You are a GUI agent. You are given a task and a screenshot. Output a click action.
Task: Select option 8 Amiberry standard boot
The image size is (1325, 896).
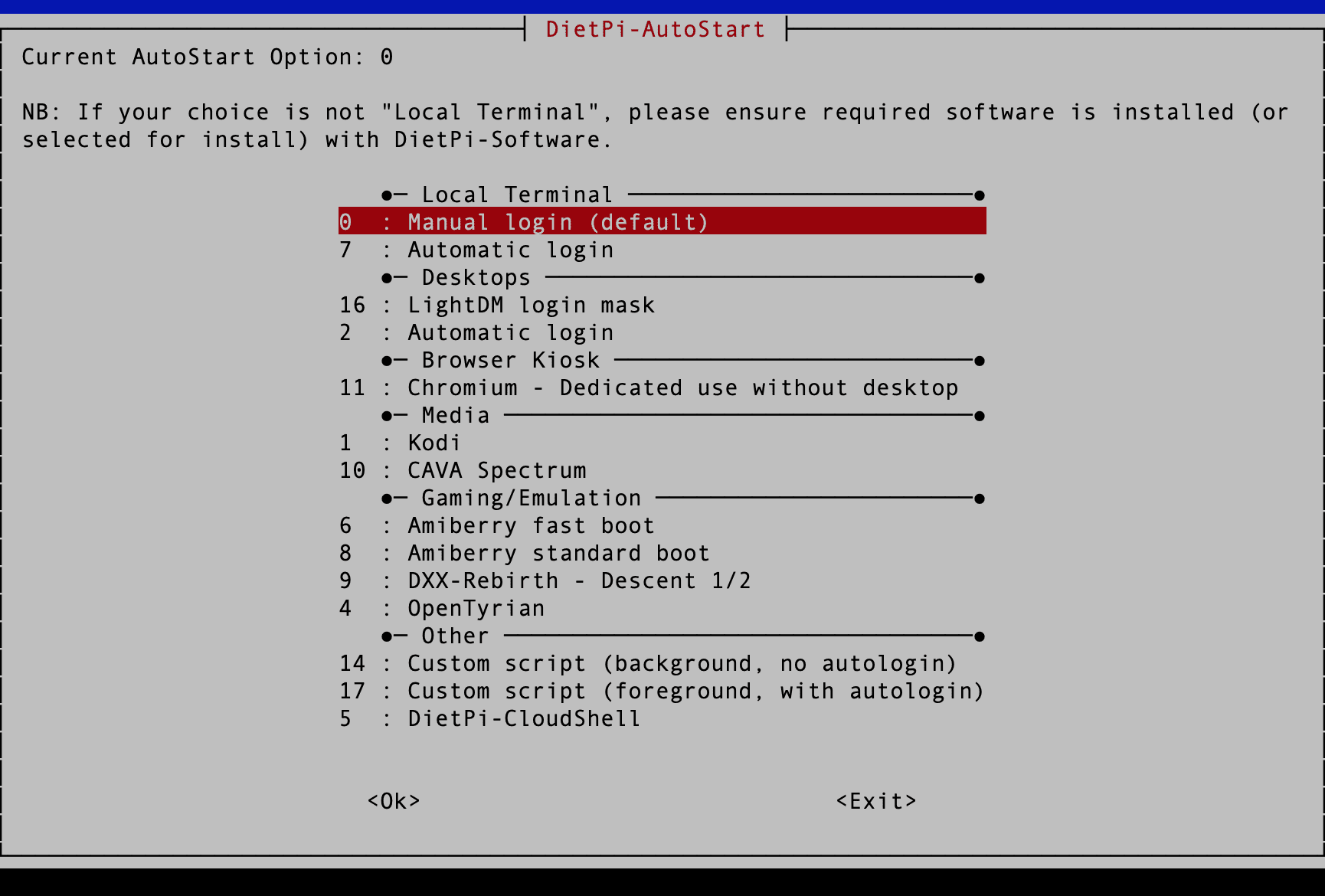pos(662,553)
